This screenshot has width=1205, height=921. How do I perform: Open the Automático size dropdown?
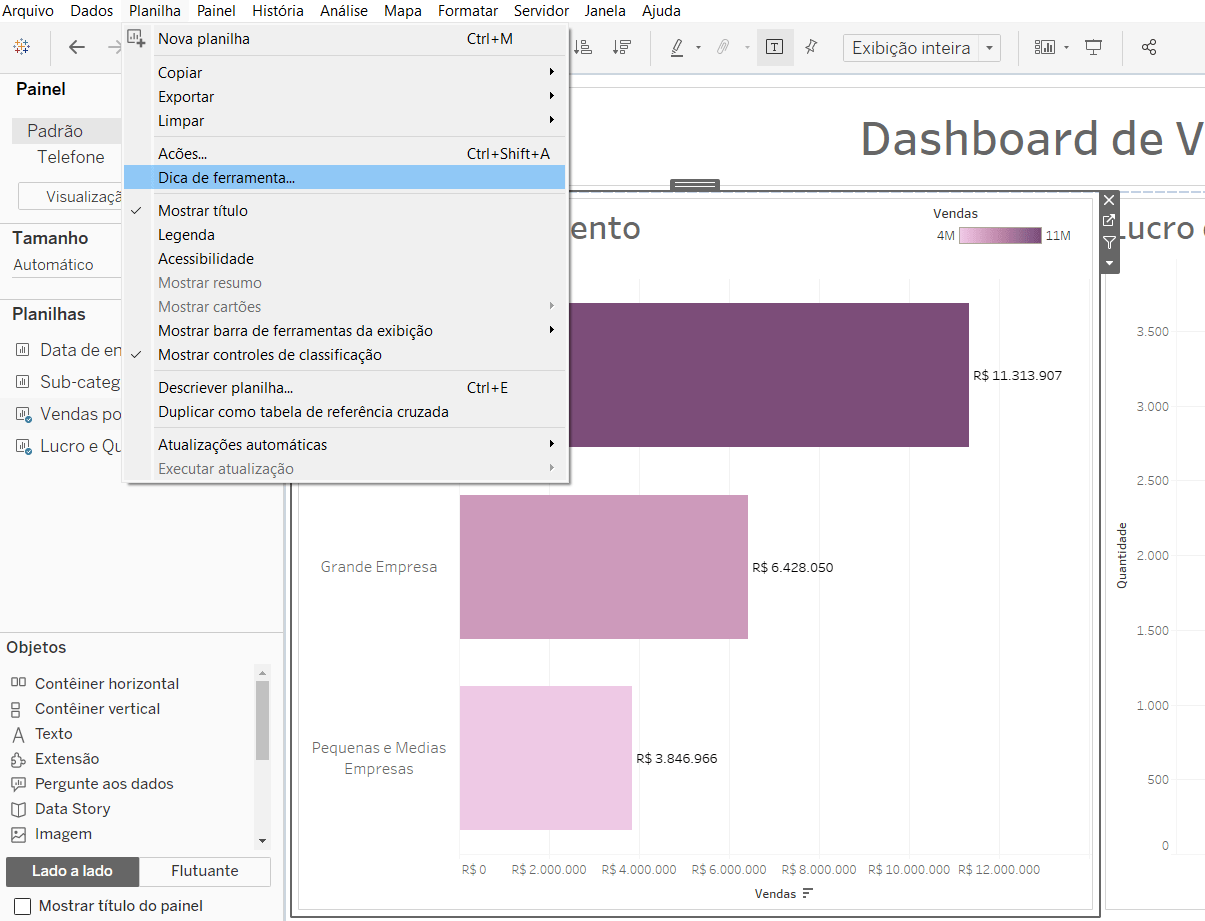[66, 265]
